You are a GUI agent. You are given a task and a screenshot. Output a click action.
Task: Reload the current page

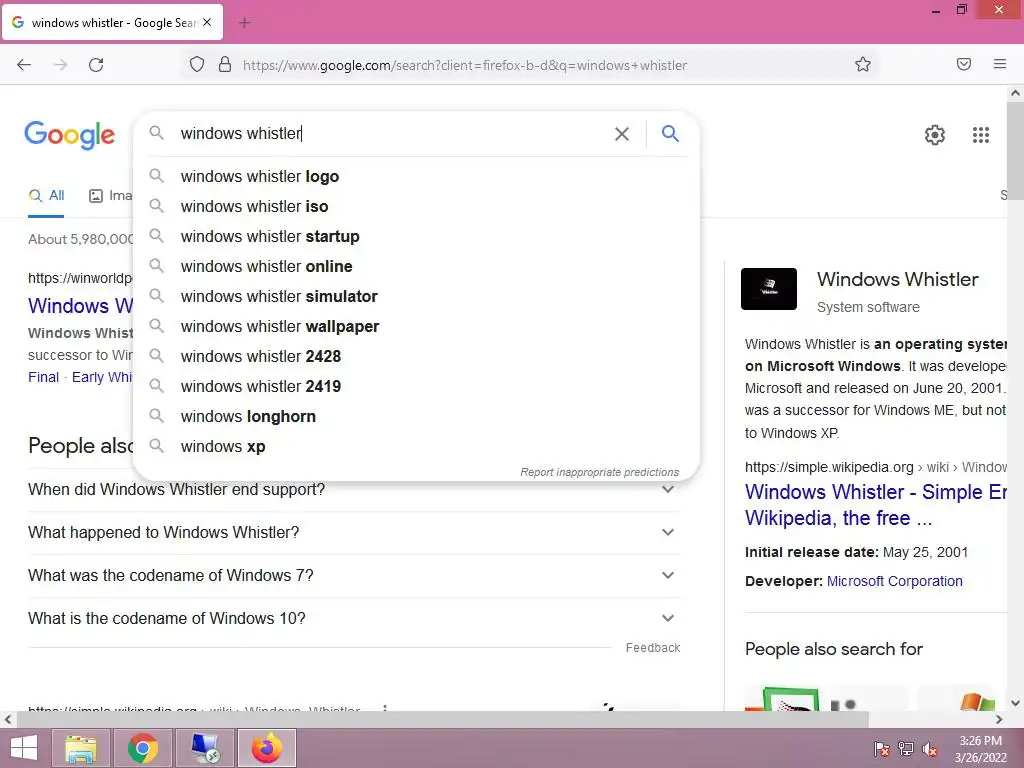tap(96, 65)
